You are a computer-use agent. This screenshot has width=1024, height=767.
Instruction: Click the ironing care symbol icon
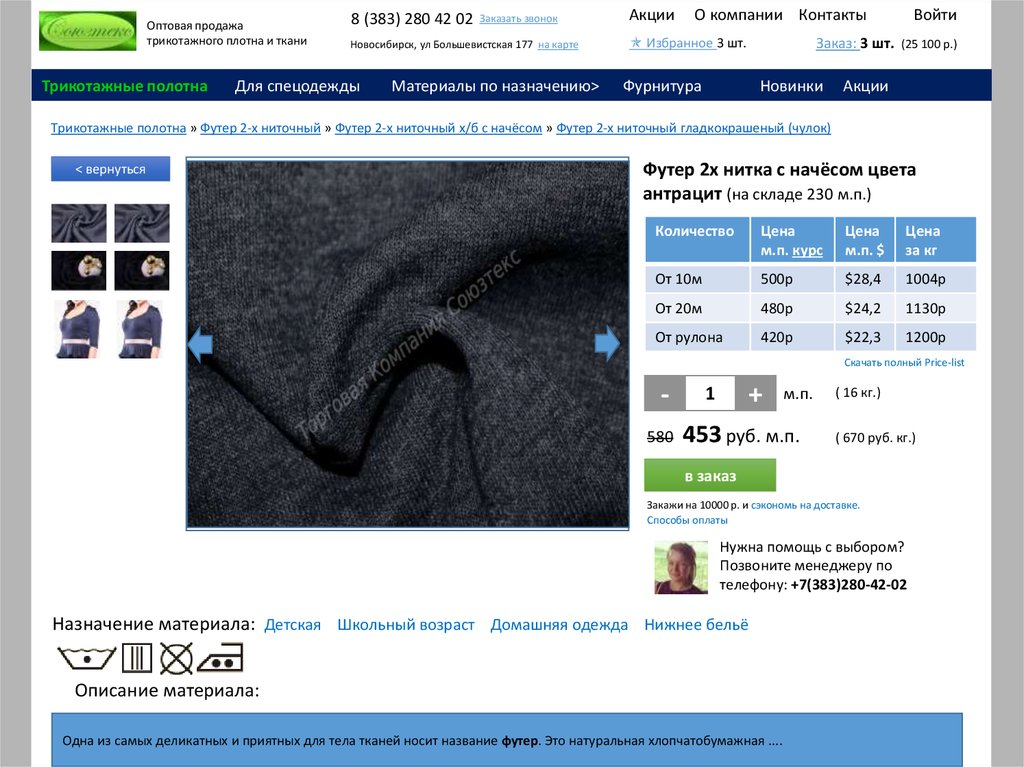tap(221, 657)
